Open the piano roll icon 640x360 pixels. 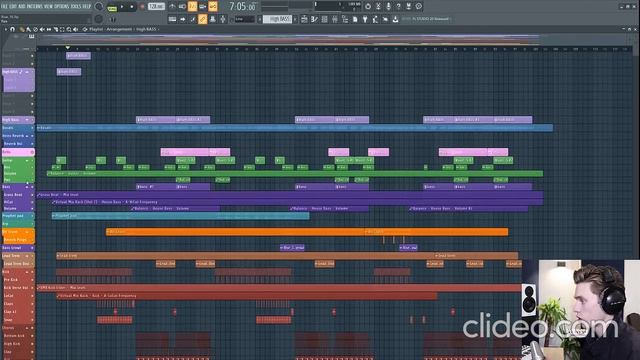pos(314,19)
